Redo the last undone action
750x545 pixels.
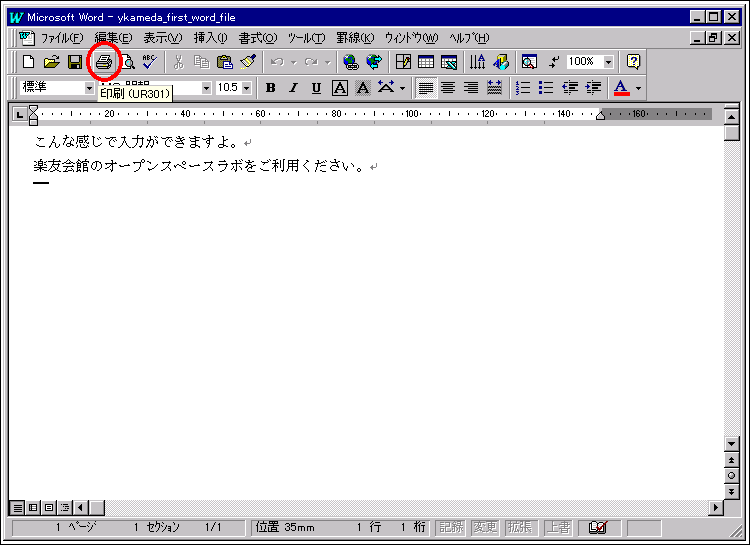coord(311,62)
